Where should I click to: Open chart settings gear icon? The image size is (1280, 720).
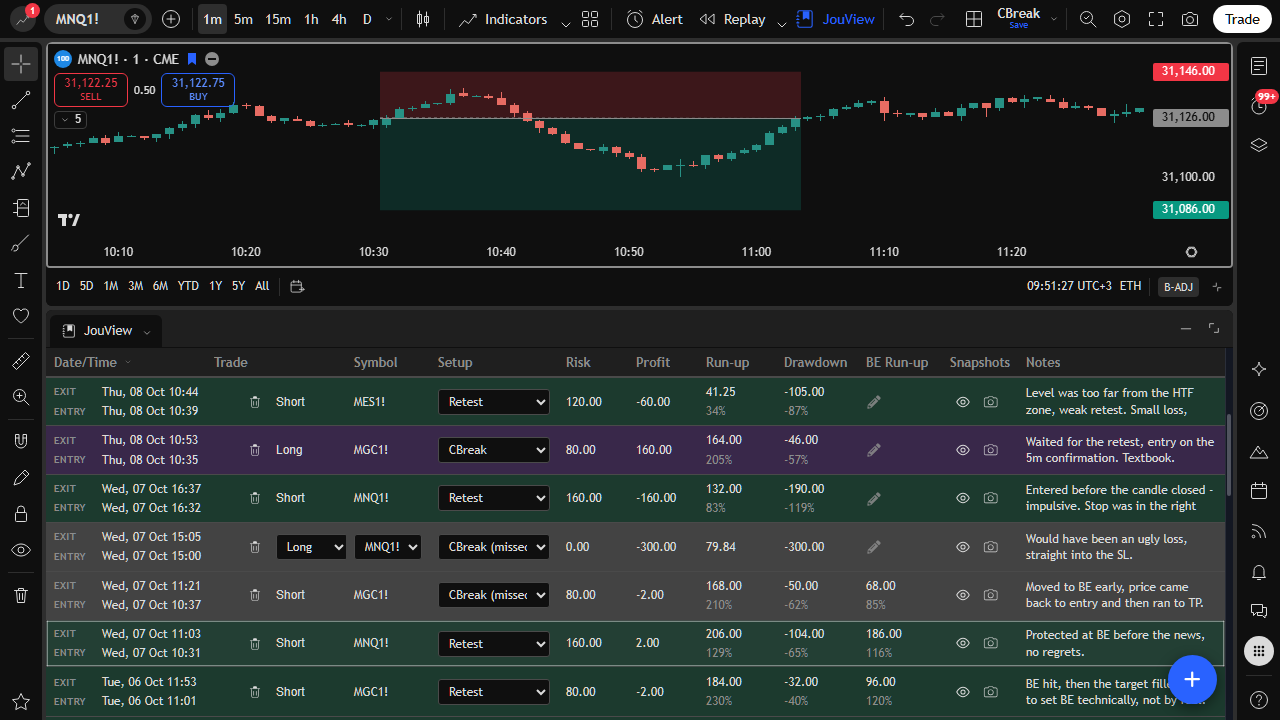pyautogui.click(x=1122, y=19)
